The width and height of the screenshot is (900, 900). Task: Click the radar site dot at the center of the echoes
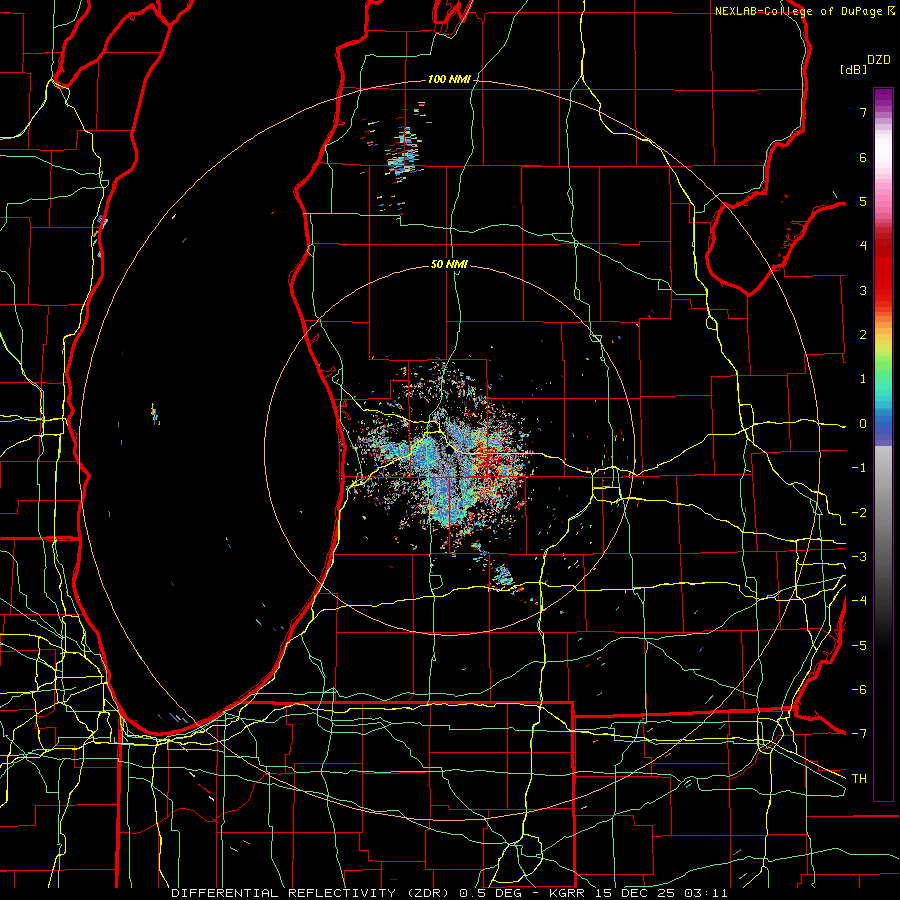tap(451, 451)
